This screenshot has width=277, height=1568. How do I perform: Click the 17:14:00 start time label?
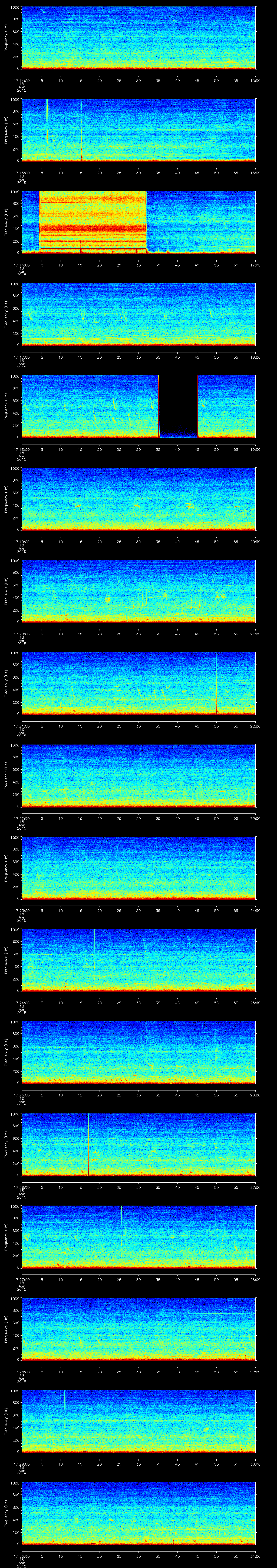tap(21, 80)
